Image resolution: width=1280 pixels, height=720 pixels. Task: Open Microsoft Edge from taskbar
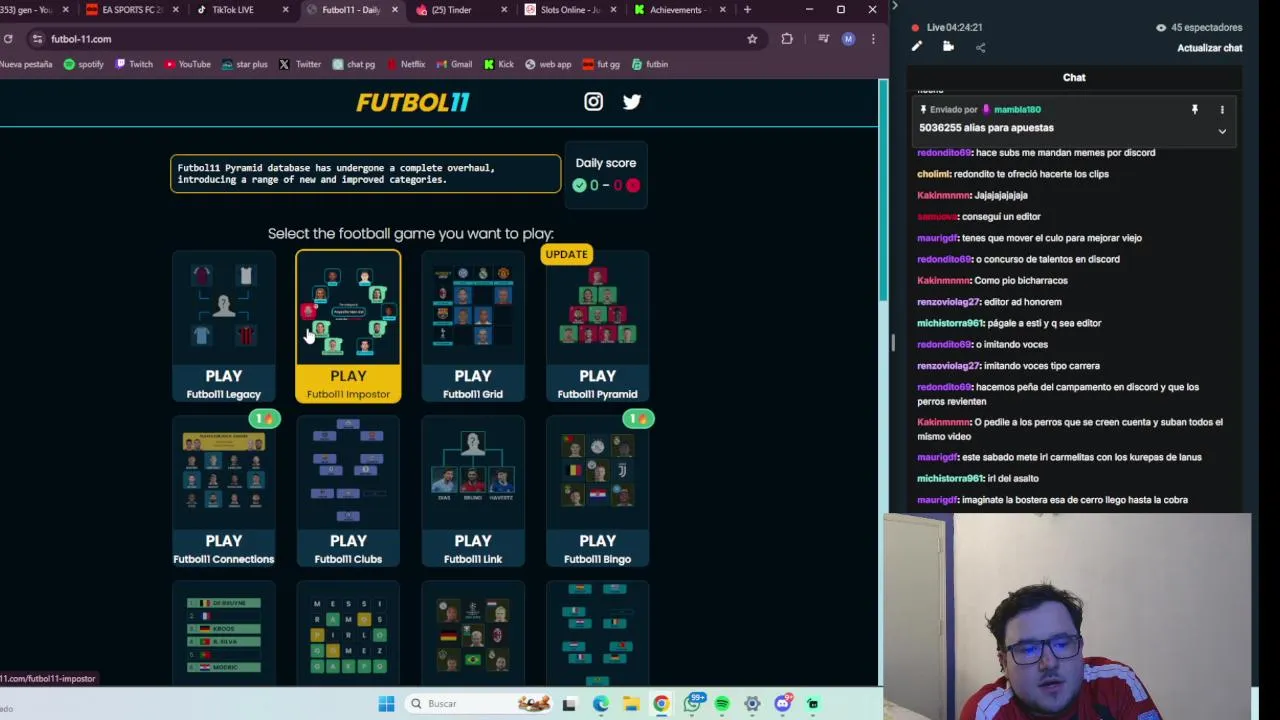click(x=600, y=704)
